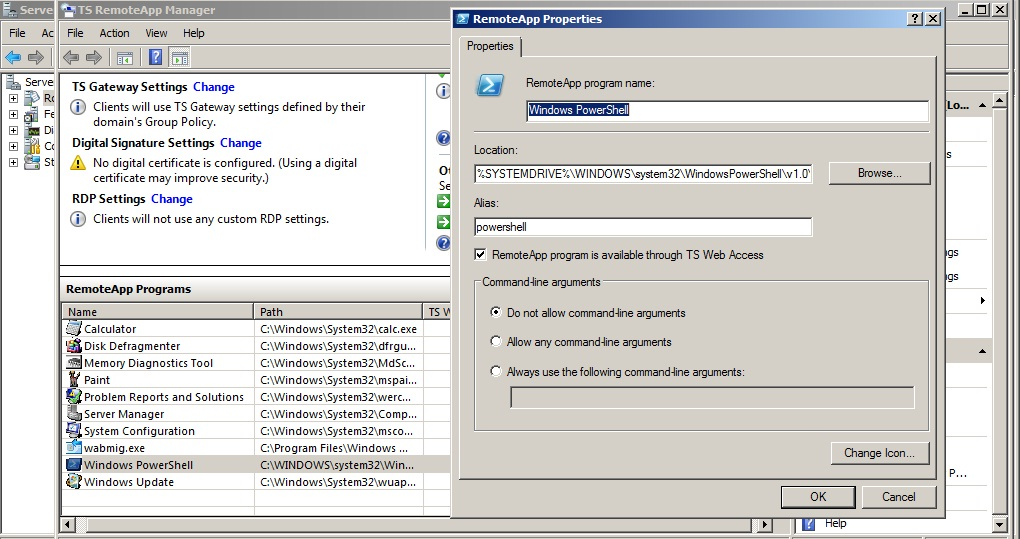Select the Paint program icon
The height and width of the screenshot is (539, 1020).
click(x=74, y=380)
